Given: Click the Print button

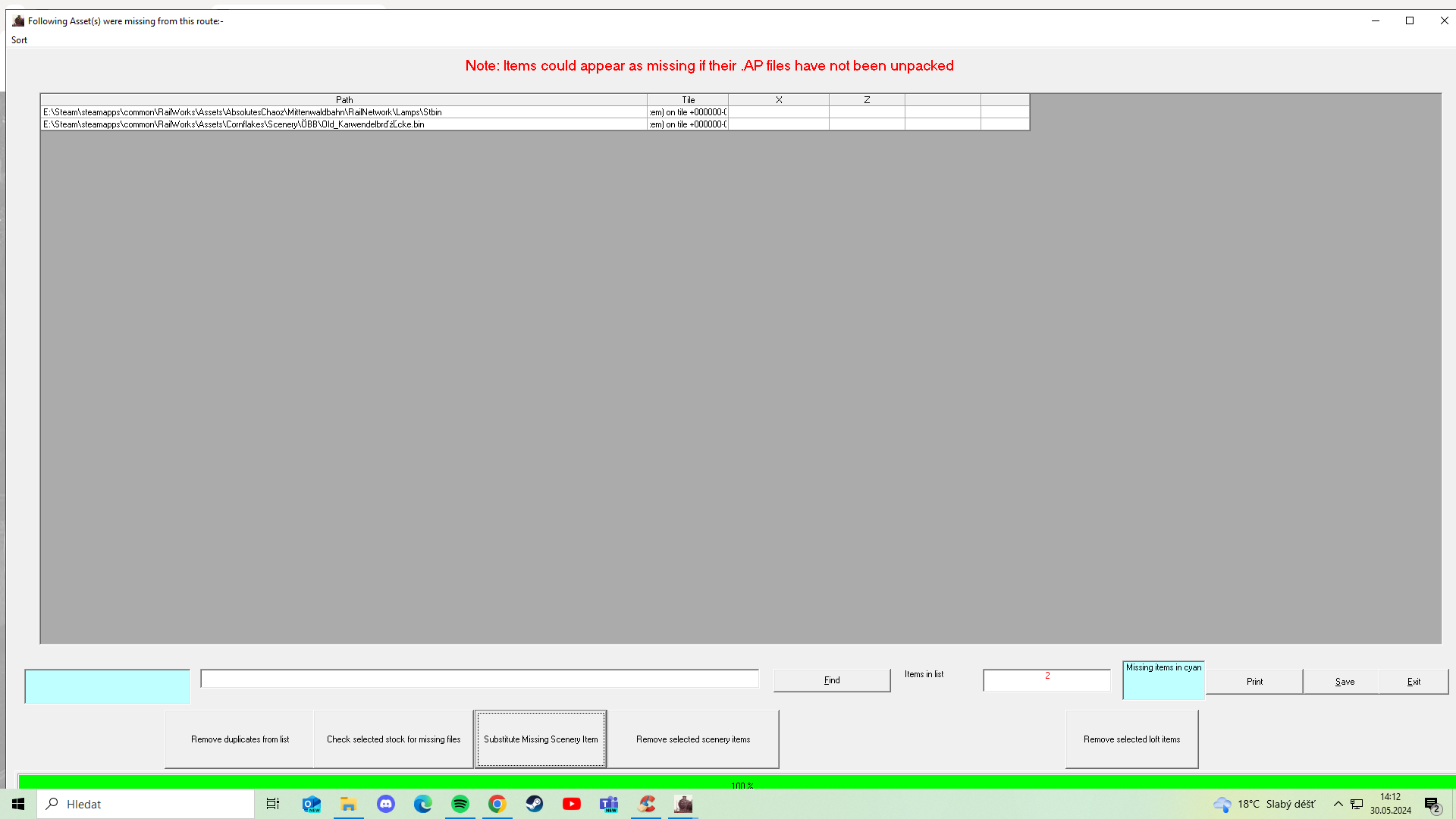Looking at the screenshot, I should pos(1254,682).
